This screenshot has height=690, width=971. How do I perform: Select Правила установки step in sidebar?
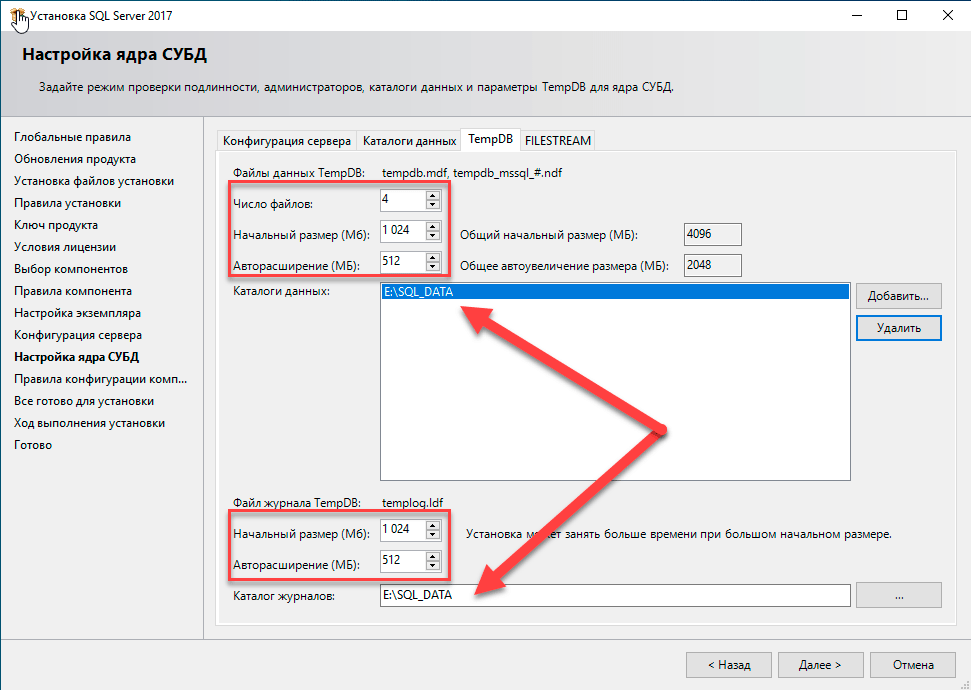(67, 203)
